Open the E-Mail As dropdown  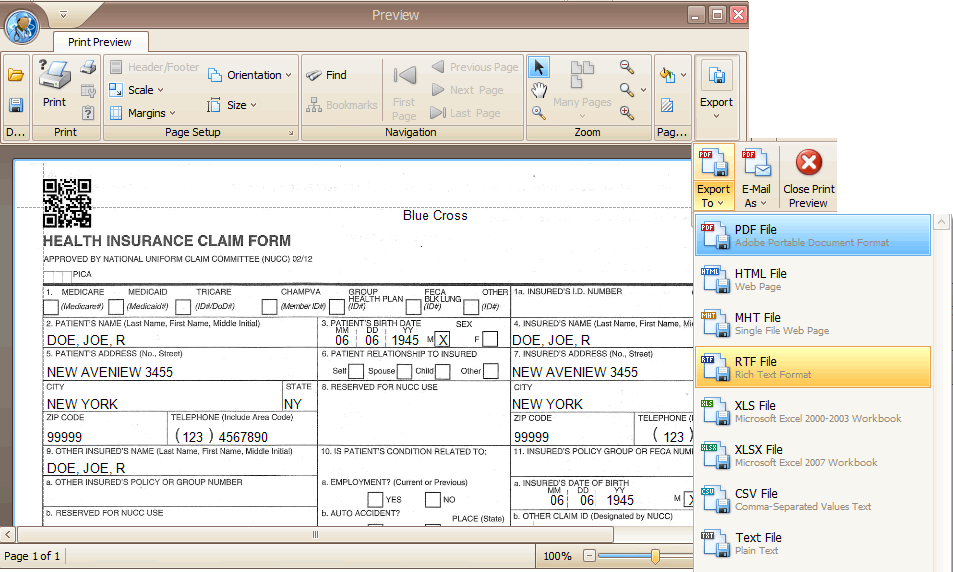[756, 177]
